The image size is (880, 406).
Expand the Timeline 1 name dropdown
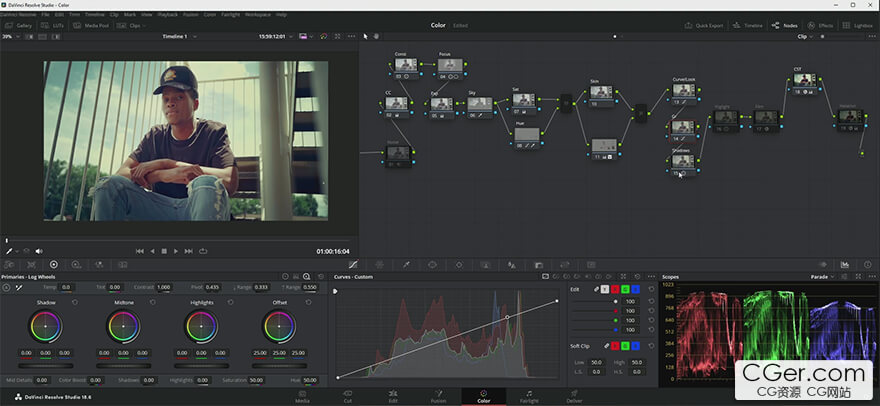[x=181, y=36]
